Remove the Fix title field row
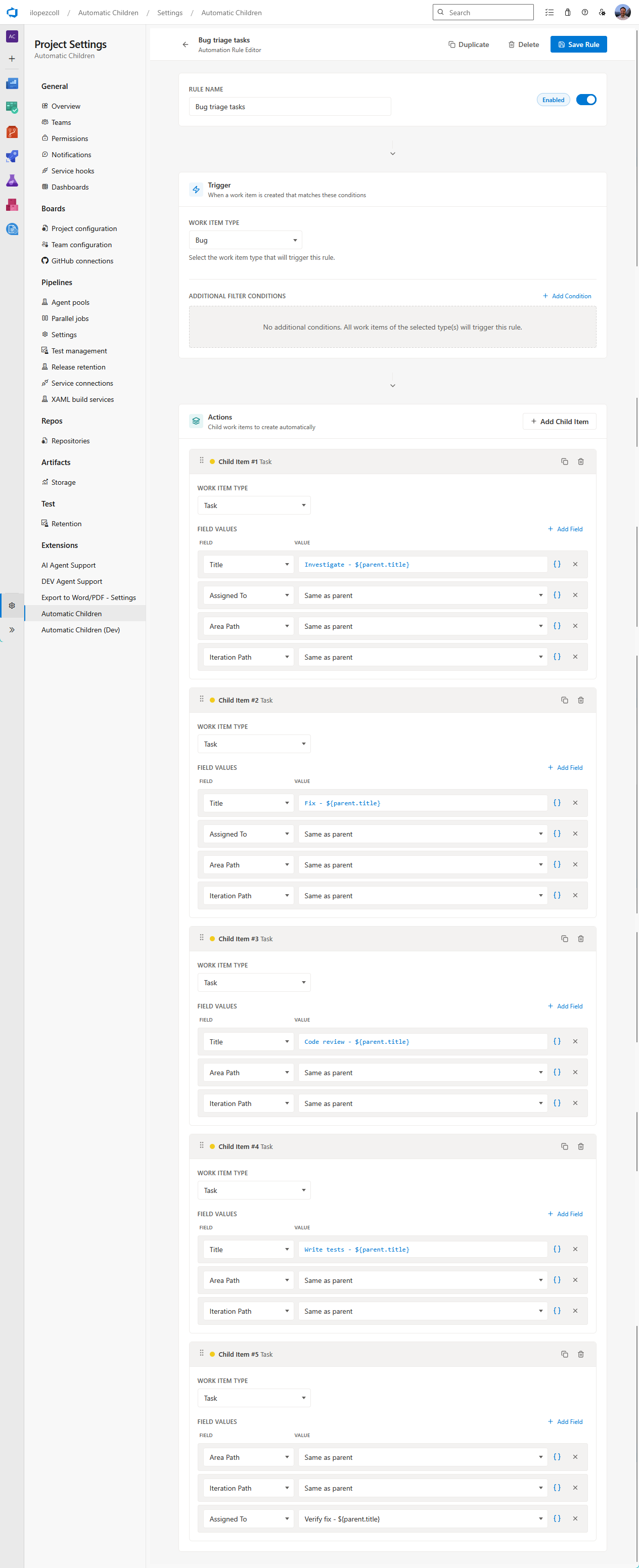 [x=575, y=803]
